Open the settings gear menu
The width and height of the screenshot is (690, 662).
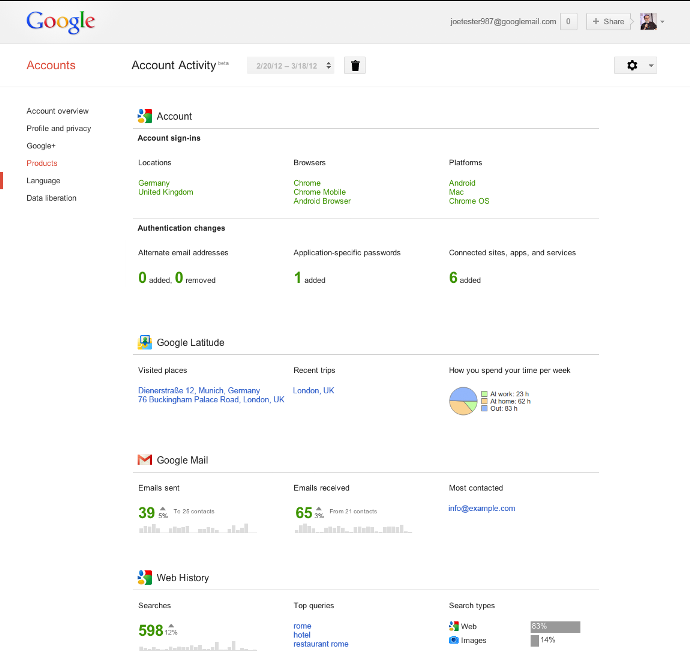pos(636,65)
